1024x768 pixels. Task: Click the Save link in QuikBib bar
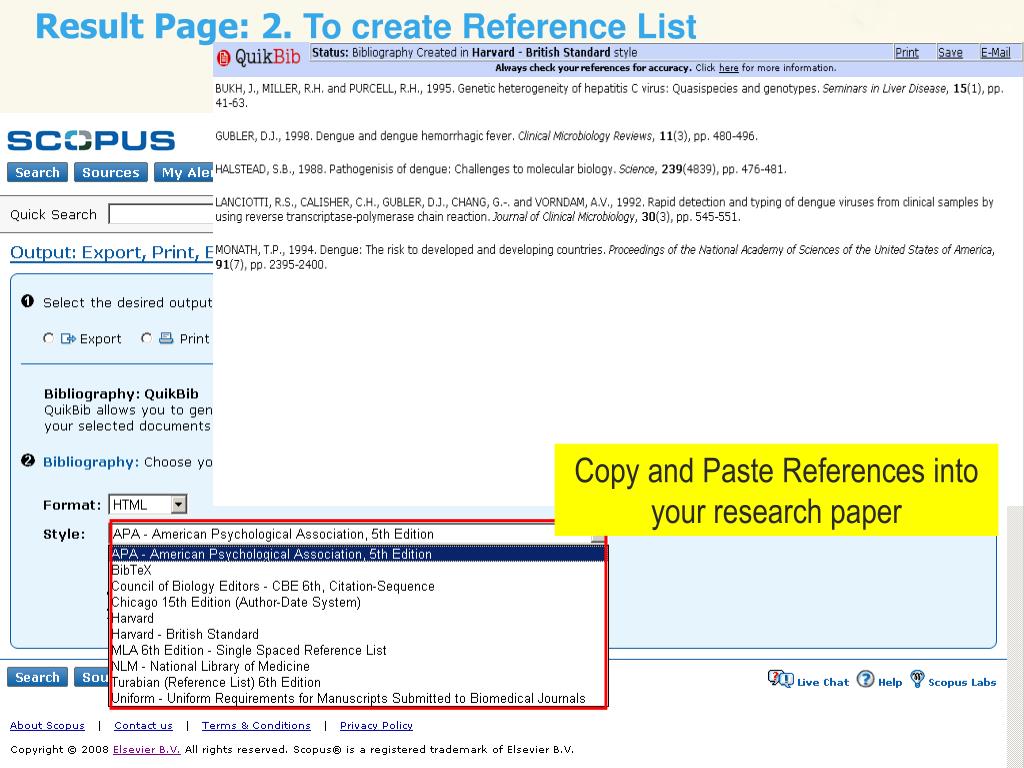coord(950,53)
